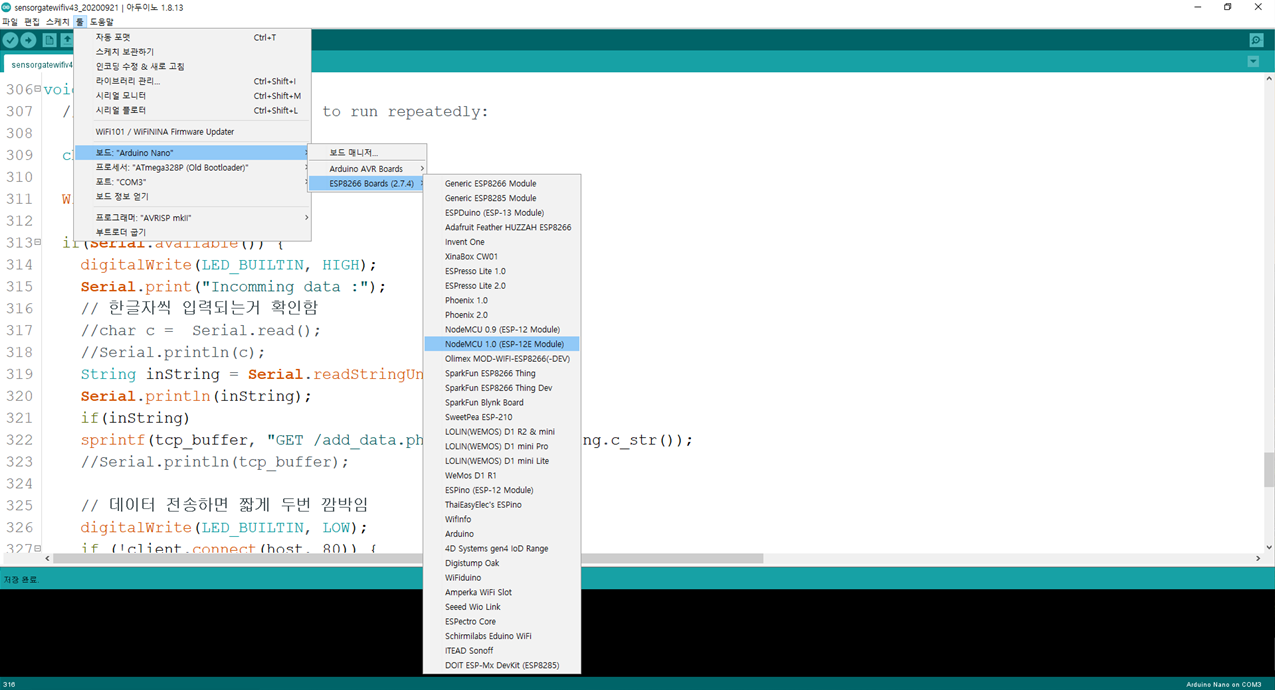Pick 4D Systems gen4 IoD Range
Image resolution: width=1275 pixels, height=690 pixels.
point(502,548)
